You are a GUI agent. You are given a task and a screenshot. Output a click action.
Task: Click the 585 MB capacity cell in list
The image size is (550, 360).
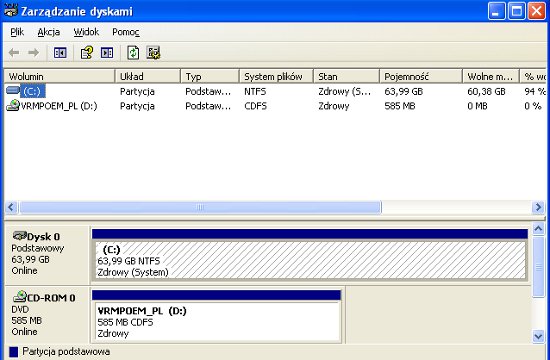400,106
